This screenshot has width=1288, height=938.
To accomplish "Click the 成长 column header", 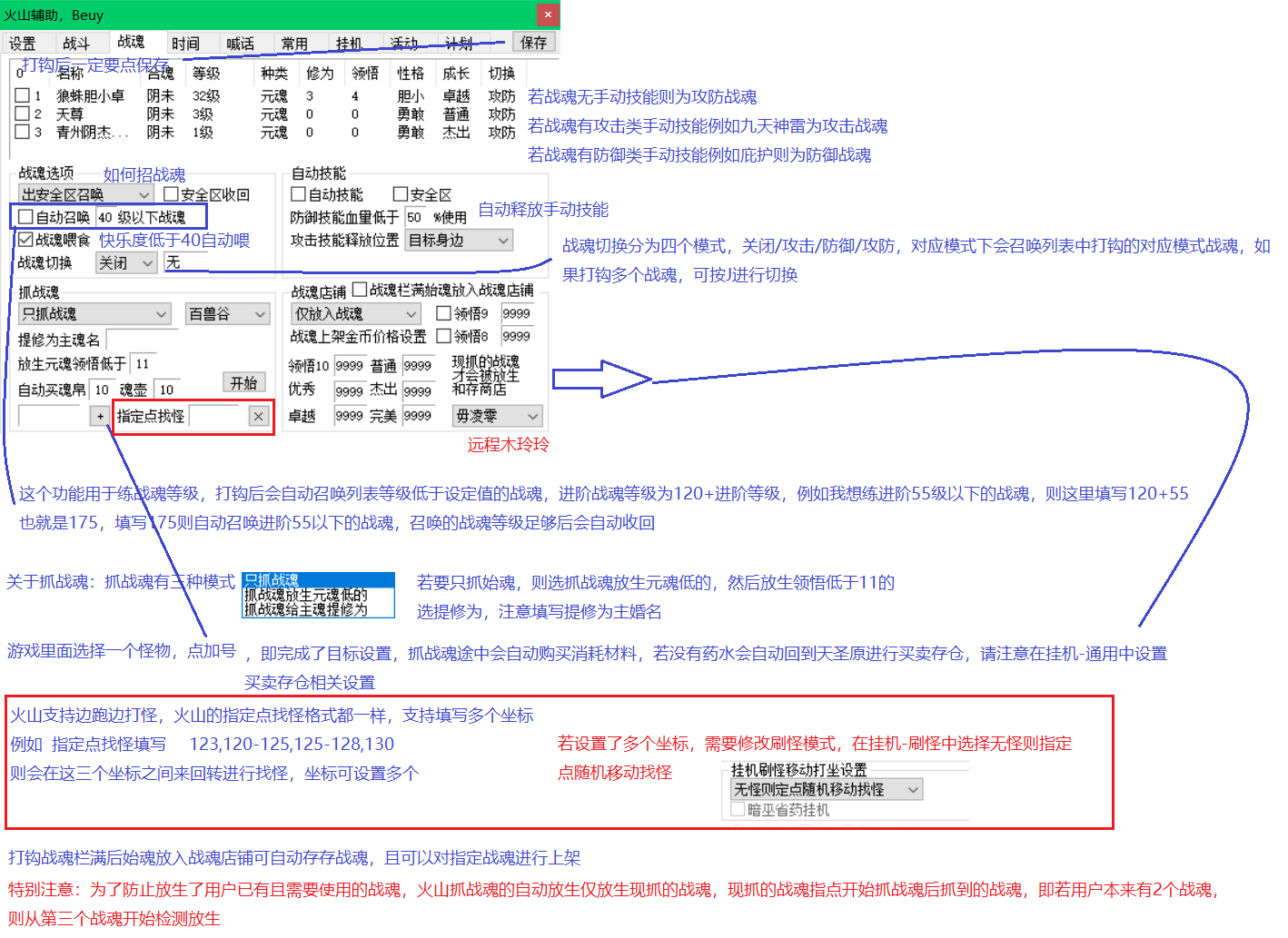I will point(456,74).
